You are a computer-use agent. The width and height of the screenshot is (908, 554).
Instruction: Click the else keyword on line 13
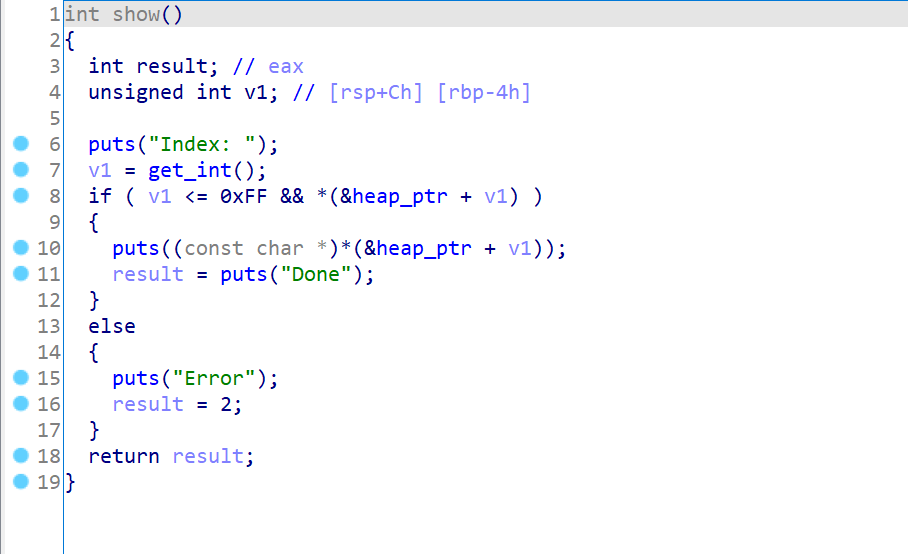click(112, 326)
